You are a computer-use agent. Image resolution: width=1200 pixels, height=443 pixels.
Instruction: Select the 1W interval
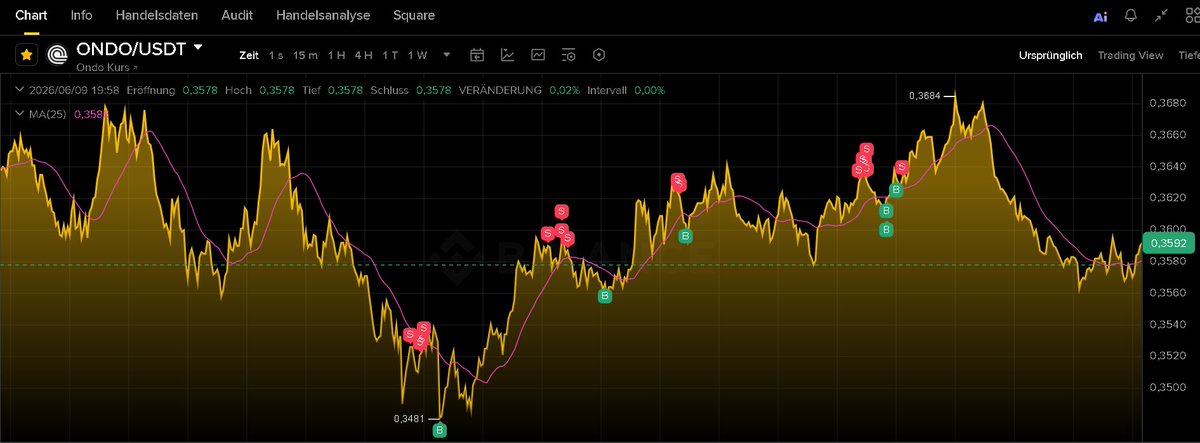(417, 55)
